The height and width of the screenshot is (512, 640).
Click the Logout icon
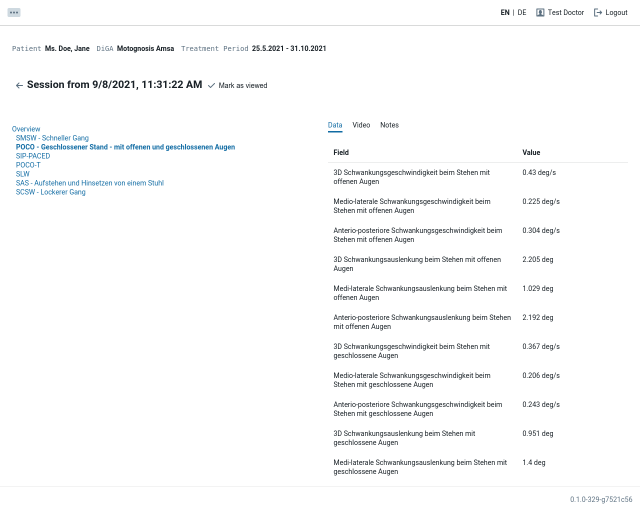pyautogui.click(x=598, y=13)
